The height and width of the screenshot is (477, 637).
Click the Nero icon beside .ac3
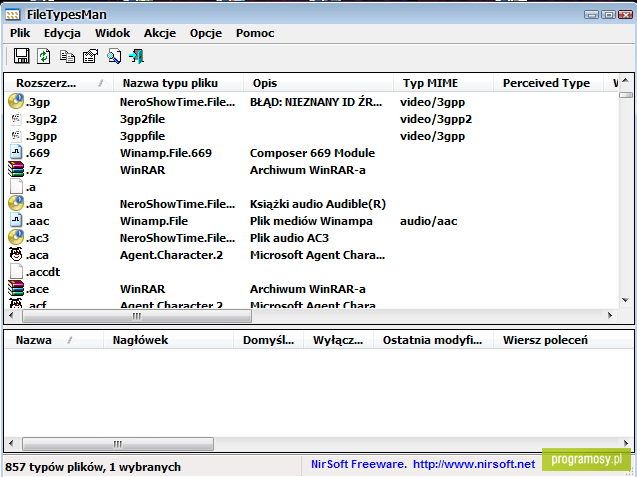[16, 237]
